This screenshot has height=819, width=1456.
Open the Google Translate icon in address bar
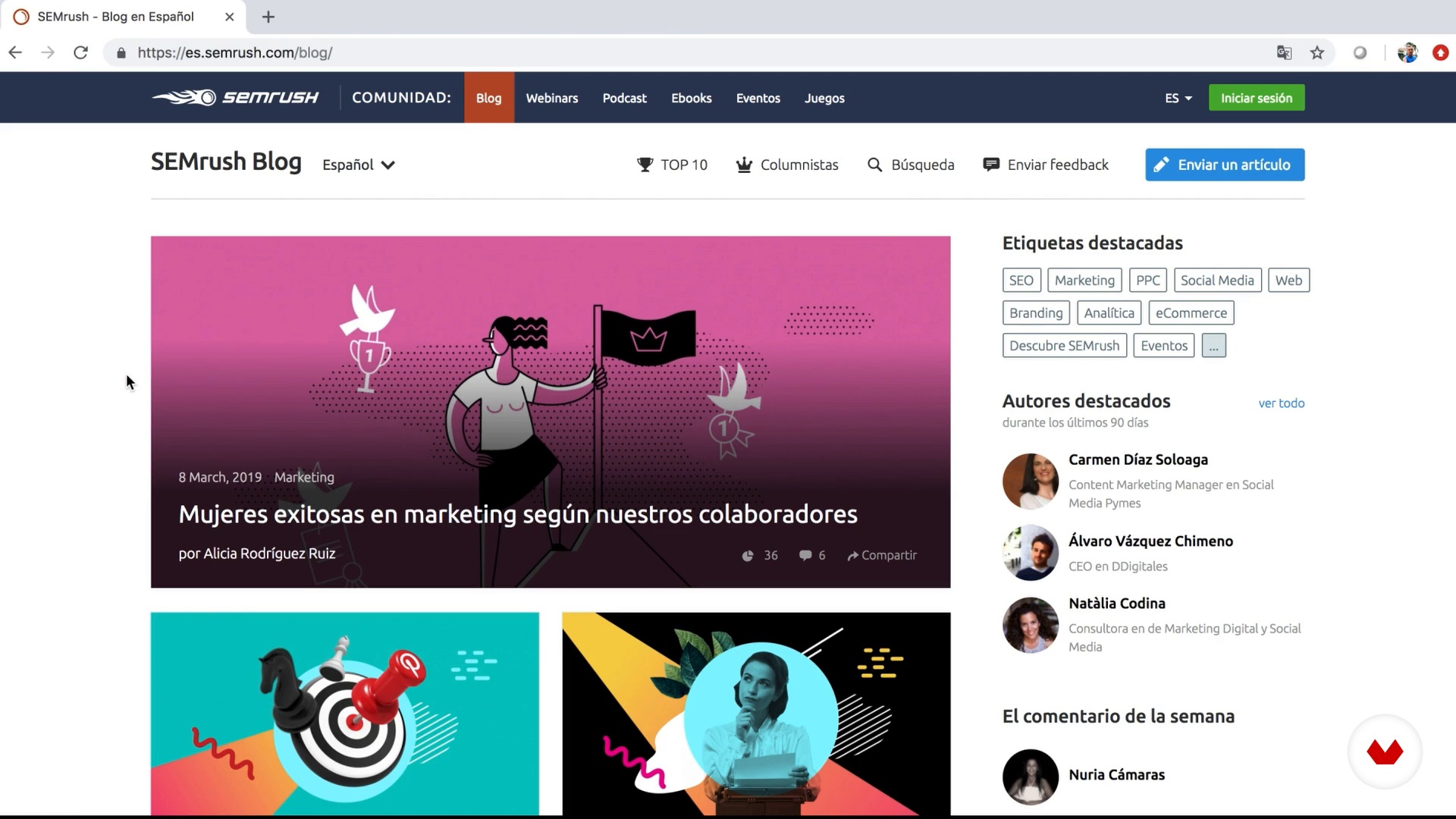click(1284, 52)
